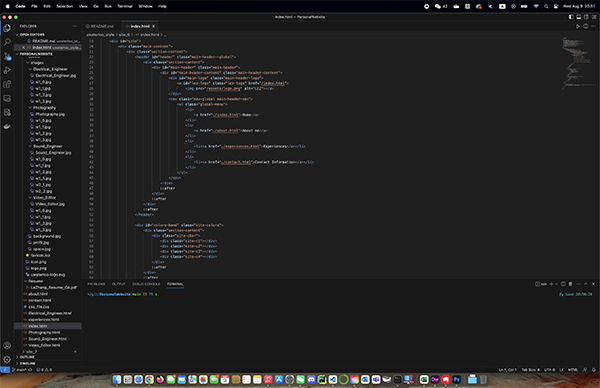Open the Manage gear icon
This screenshot has width=600, height=388.
tap(7, 360)
